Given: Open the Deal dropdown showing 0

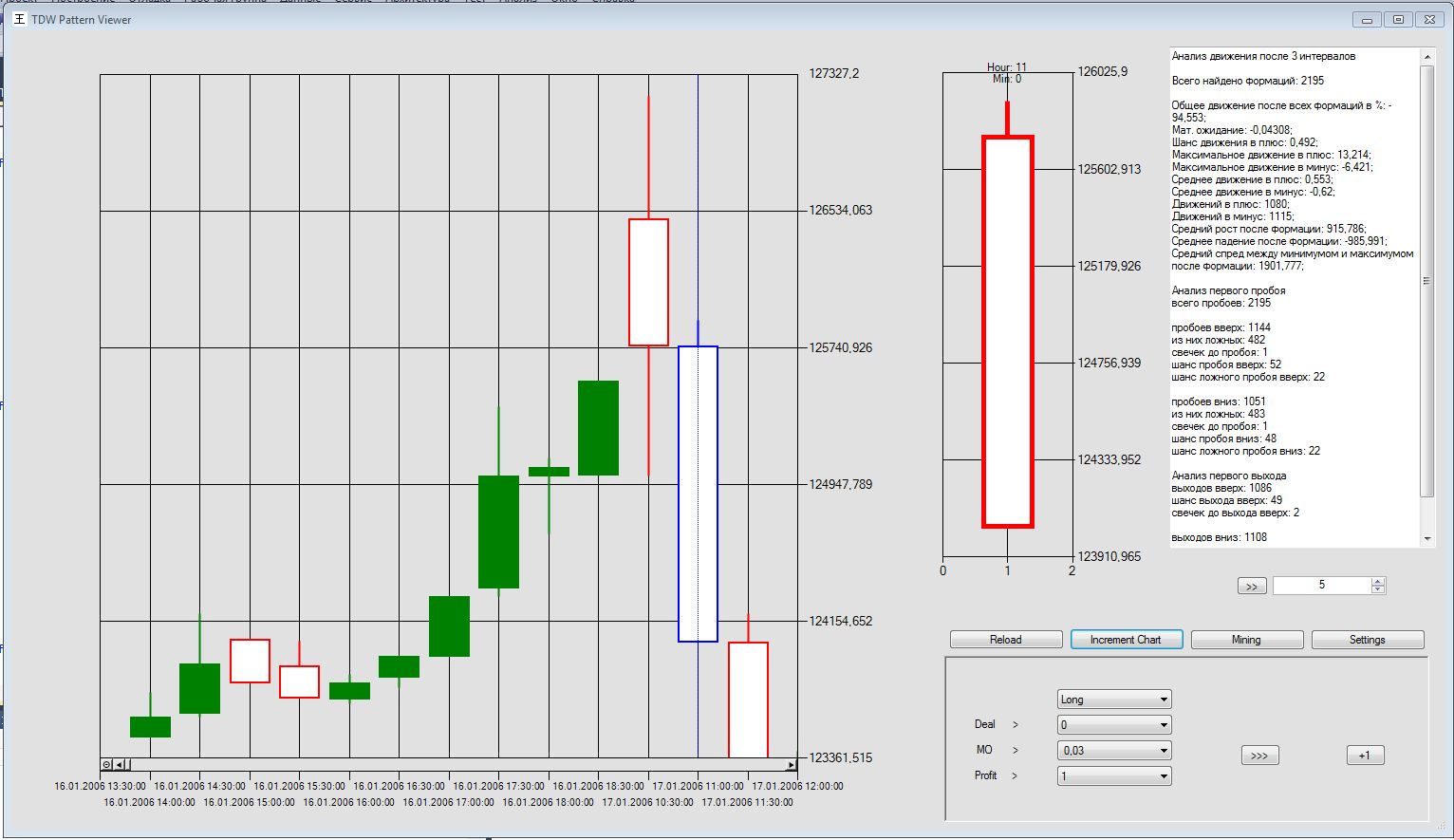Looking at the screenshot, I should point(1114,725).
